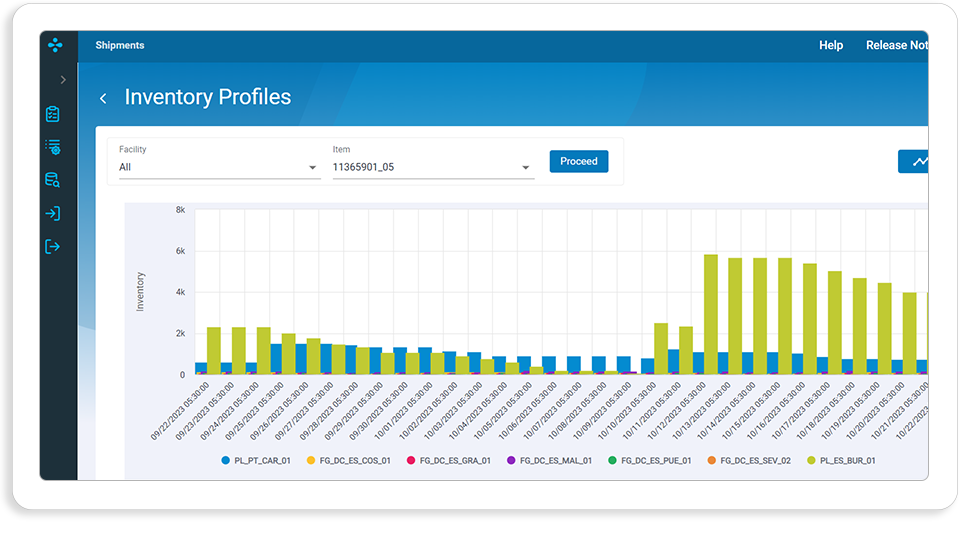The width and height of the screenshot is (960, 540).
Task: Click the Proceed button
Action: click(x=579, y=162)
